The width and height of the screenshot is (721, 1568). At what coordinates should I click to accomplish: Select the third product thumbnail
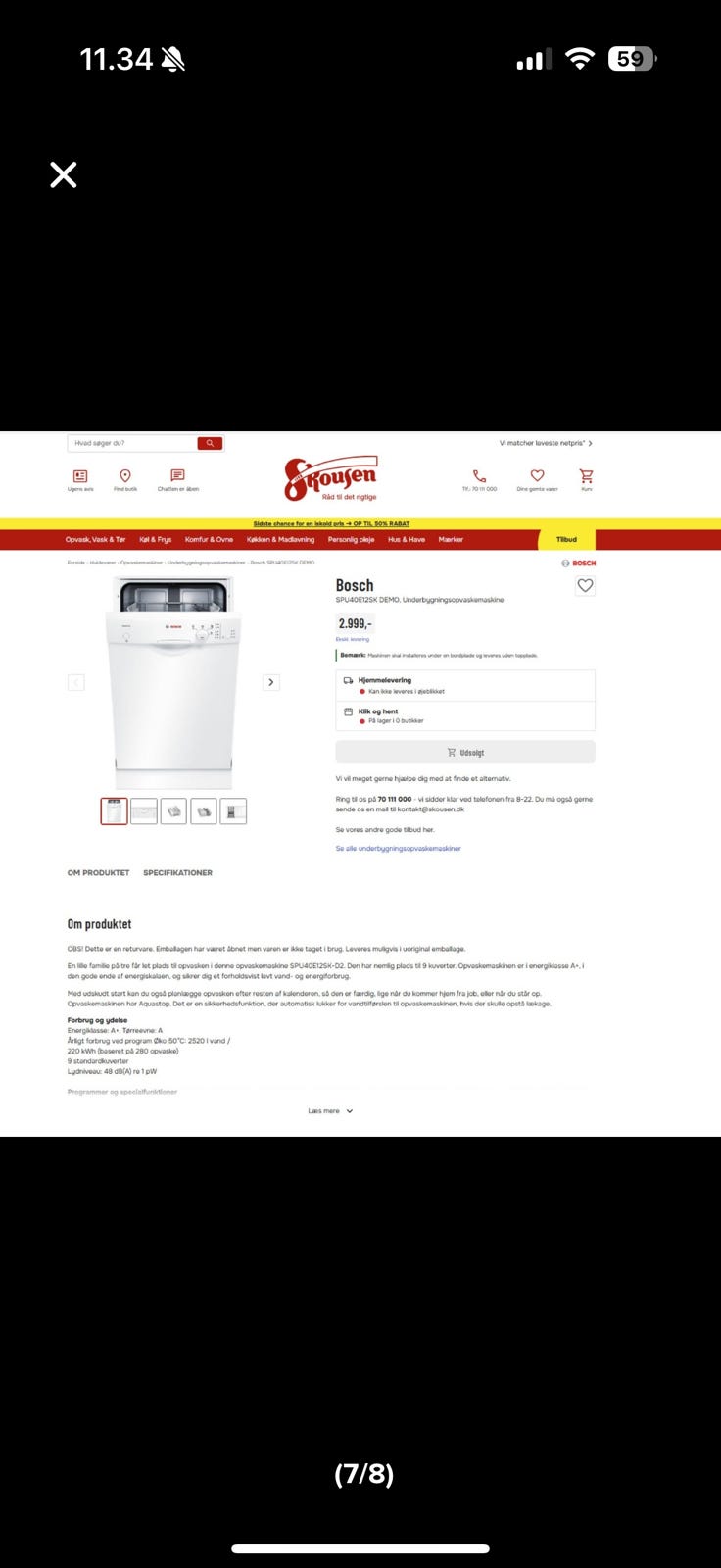(x=173, y=811)
